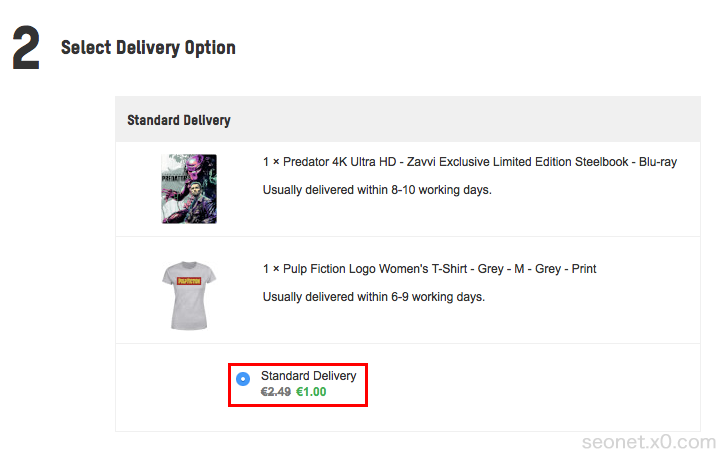
Task: Select the Standard Delivery radio button
Action: click(243, 379)
